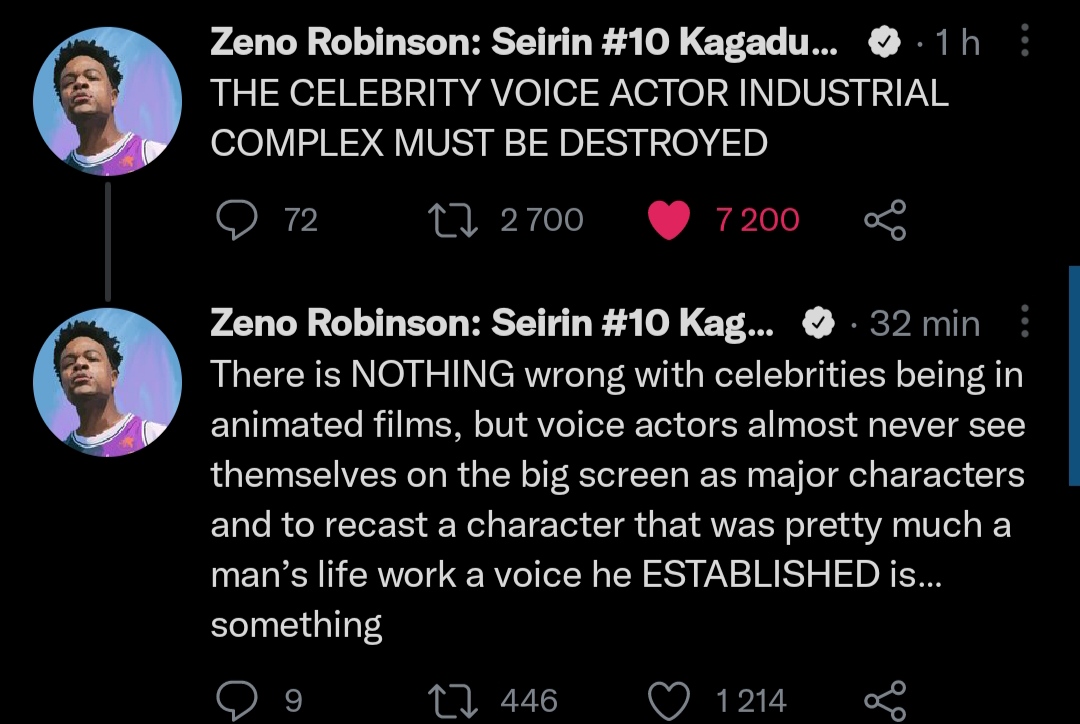Image resolution: width=1080 pixels, height=724 pixels.
Task: Open more options on first tweet
Action: [1024, 40]
